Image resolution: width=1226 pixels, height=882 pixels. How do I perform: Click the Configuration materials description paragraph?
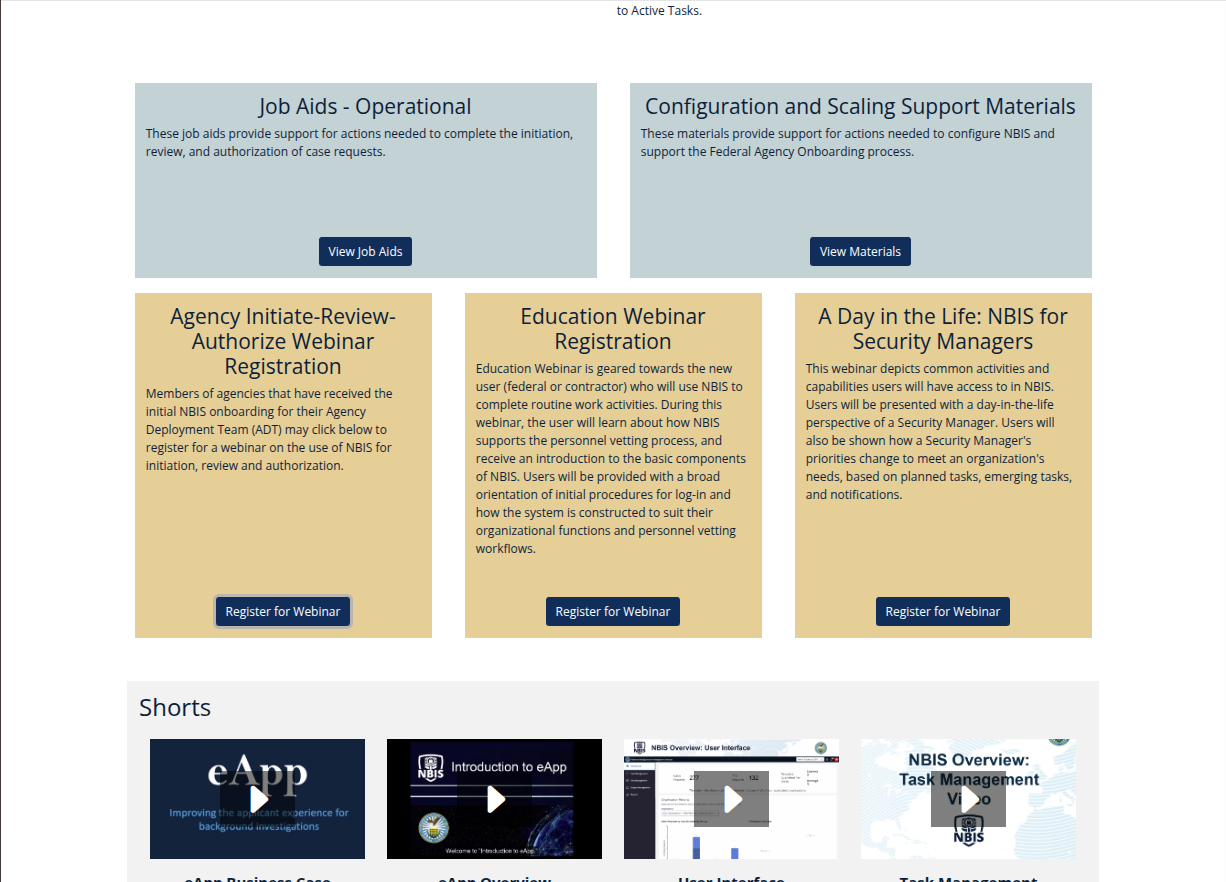(848, 142)
